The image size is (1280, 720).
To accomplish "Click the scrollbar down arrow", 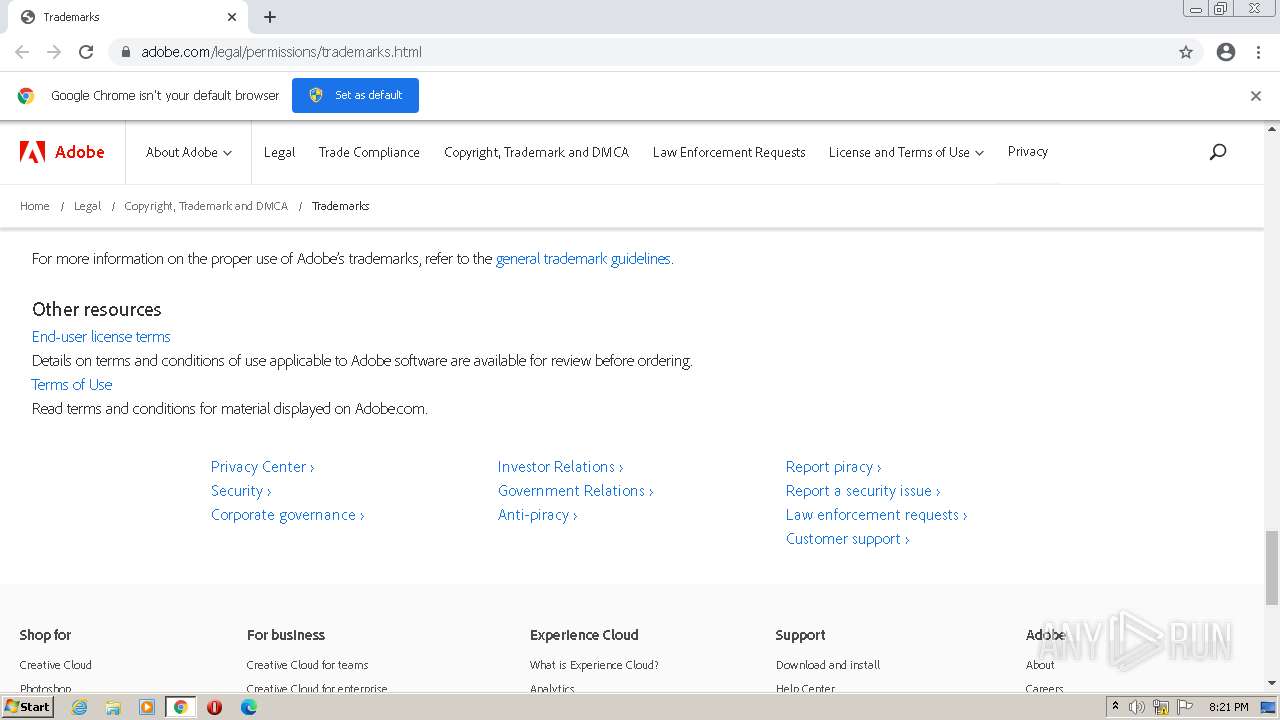I will tap(1272, 683).
